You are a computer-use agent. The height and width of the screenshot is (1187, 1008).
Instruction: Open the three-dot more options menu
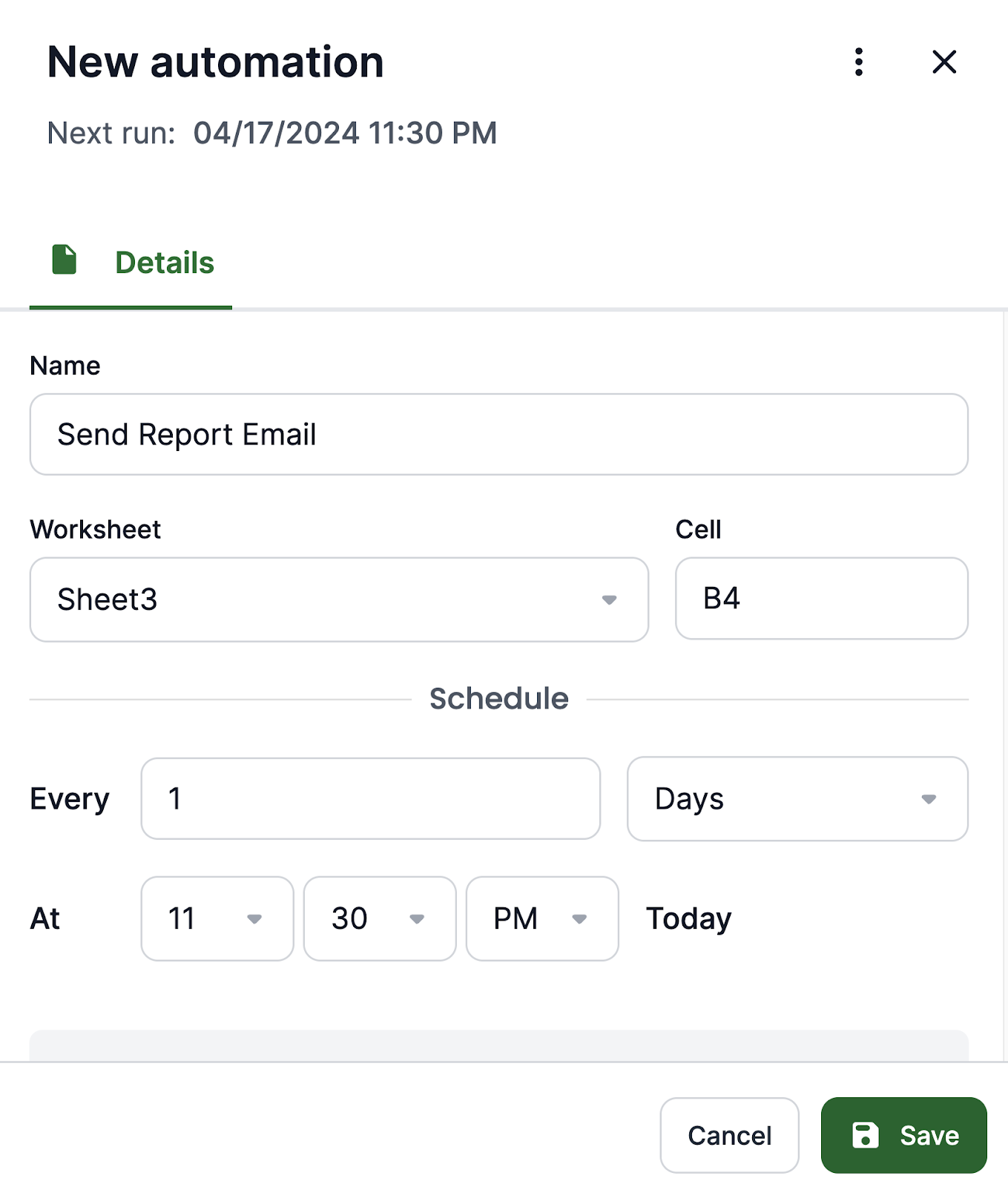point(859,62)
